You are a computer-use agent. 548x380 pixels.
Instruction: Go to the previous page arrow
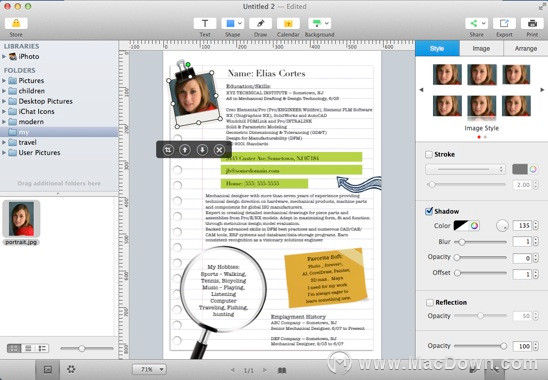coord(233,370)
